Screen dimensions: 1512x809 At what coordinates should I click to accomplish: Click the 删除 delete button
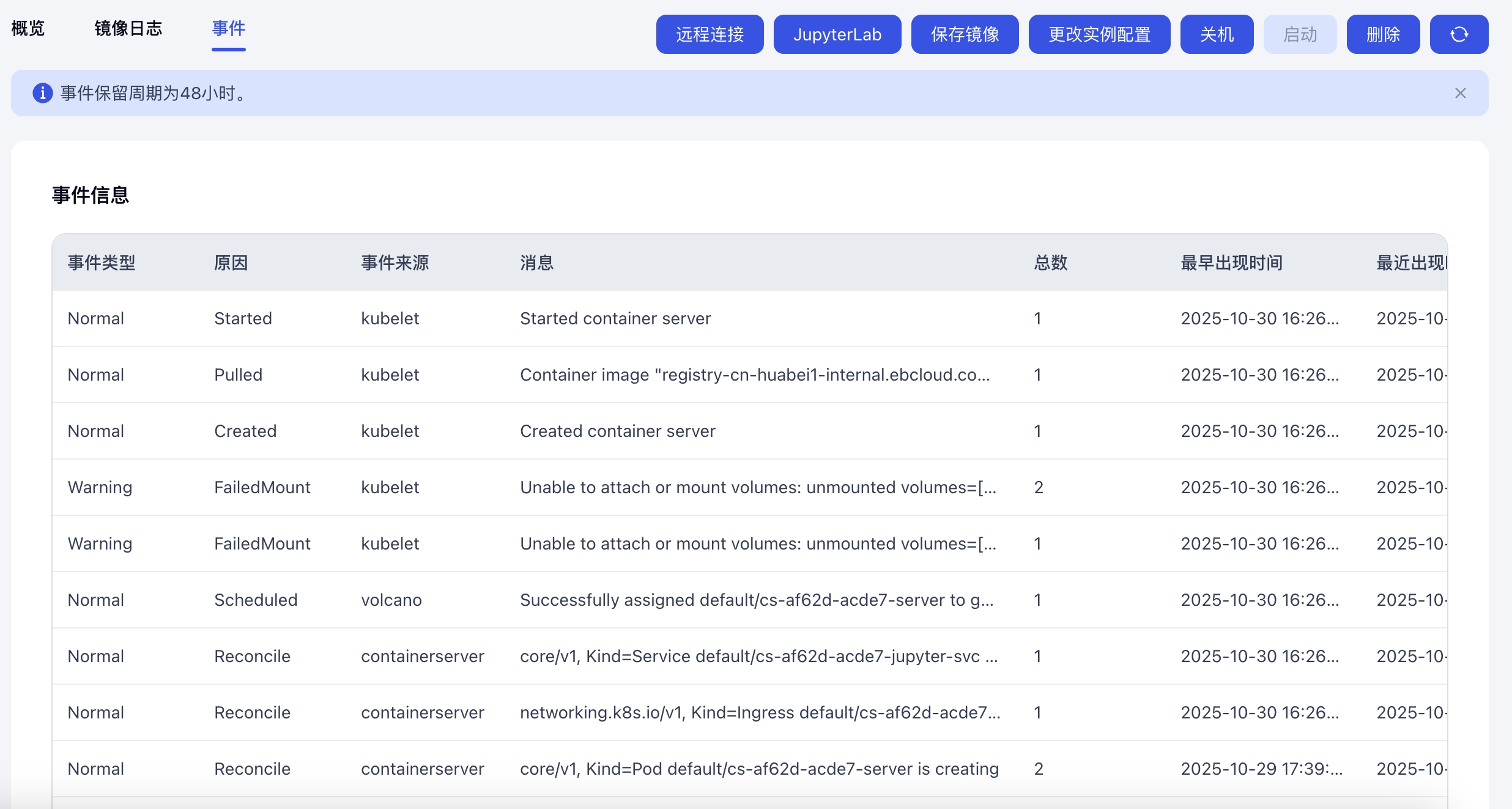tap(1383, 34)
